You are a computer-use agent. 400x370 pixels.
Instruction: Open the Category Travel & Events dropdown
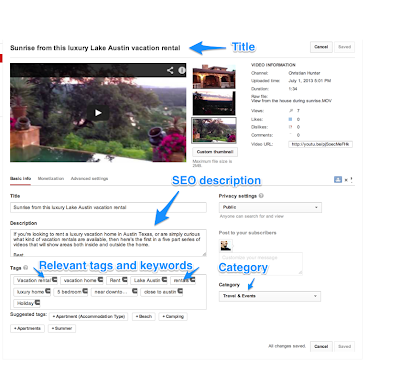tap(270, 296)
